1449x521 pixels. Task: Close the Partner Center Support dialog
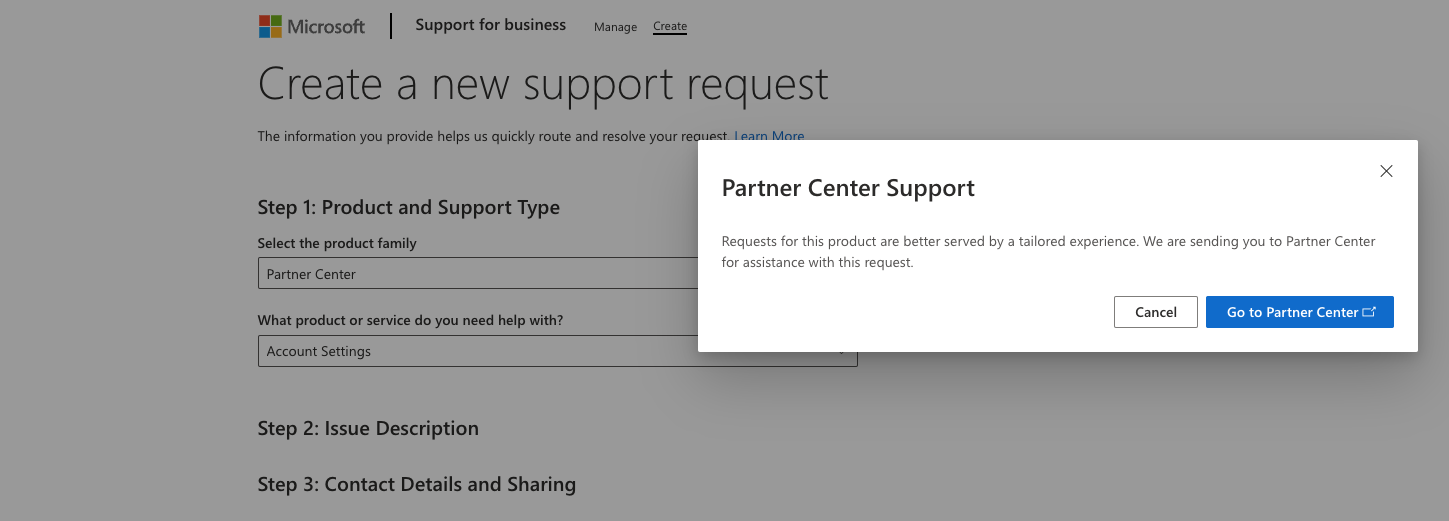click(x=1386, y=171)
